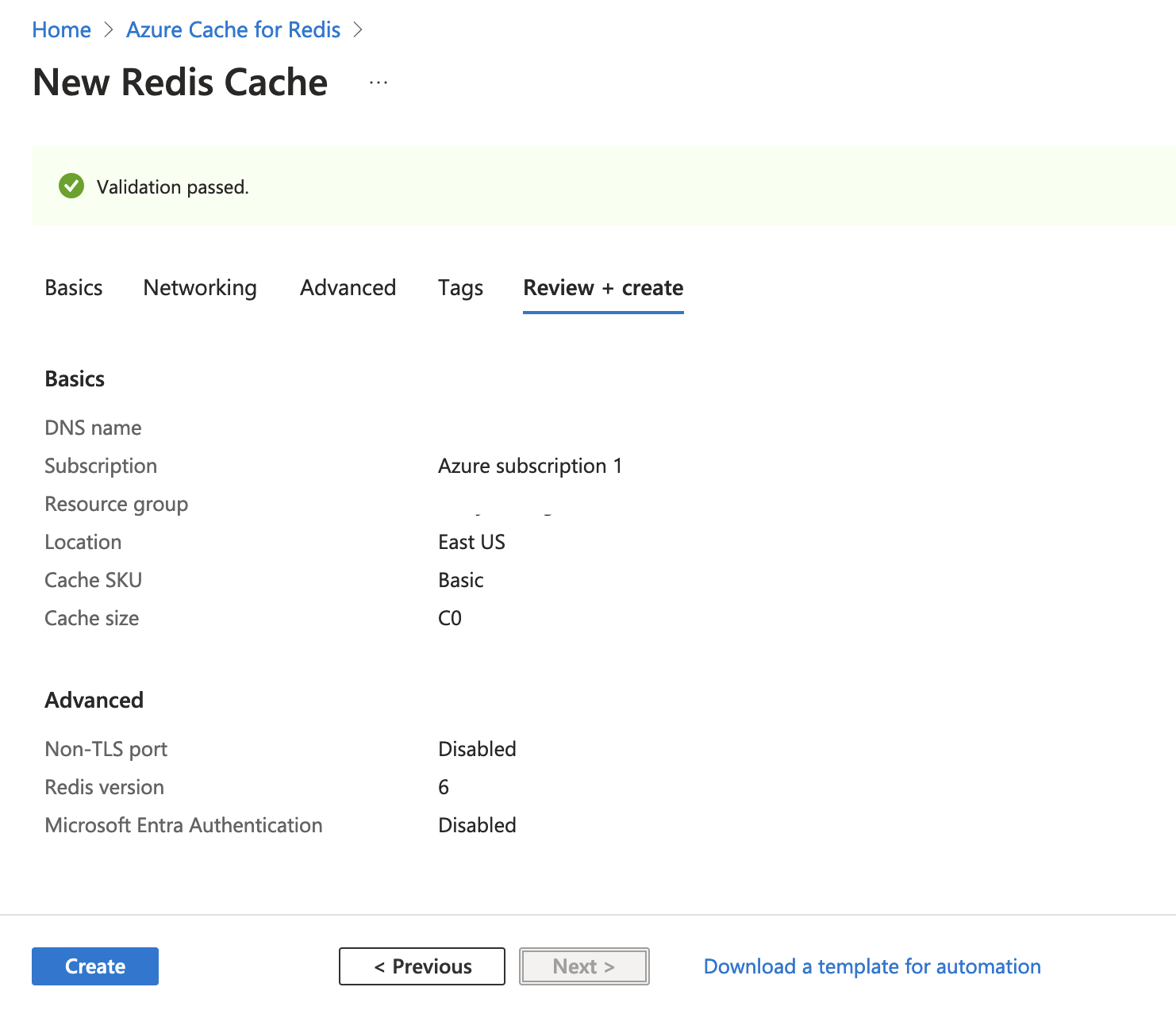The image size is (1176, 1033).
Task: Open the ellipsis menu next to New Redis Cache
Action: [379, 81]
